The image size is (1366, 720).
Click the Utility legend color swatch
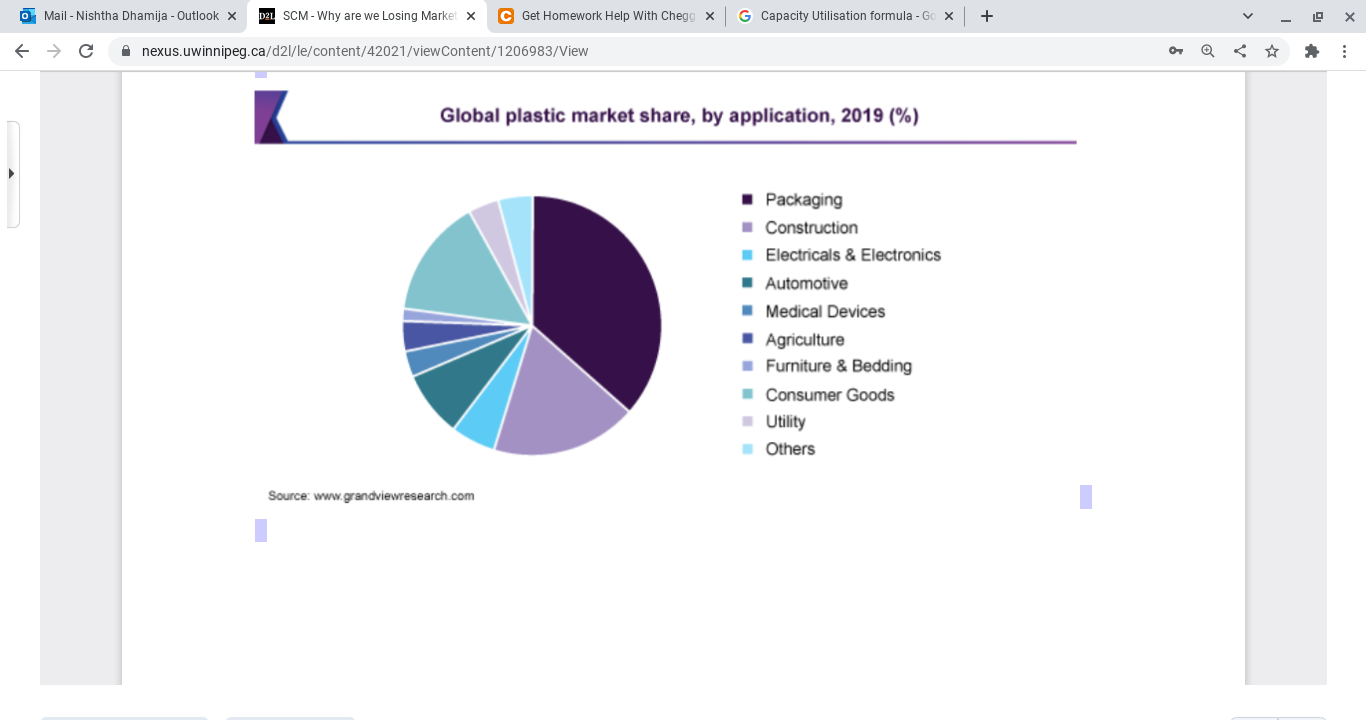[x=747, y=422]
